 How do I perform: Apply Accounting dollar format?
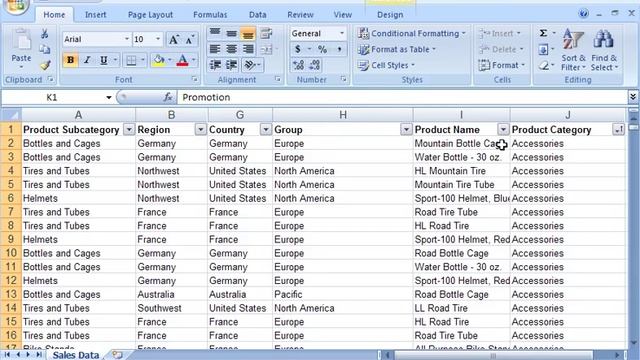pyautogui.click(x=298, y=49)
